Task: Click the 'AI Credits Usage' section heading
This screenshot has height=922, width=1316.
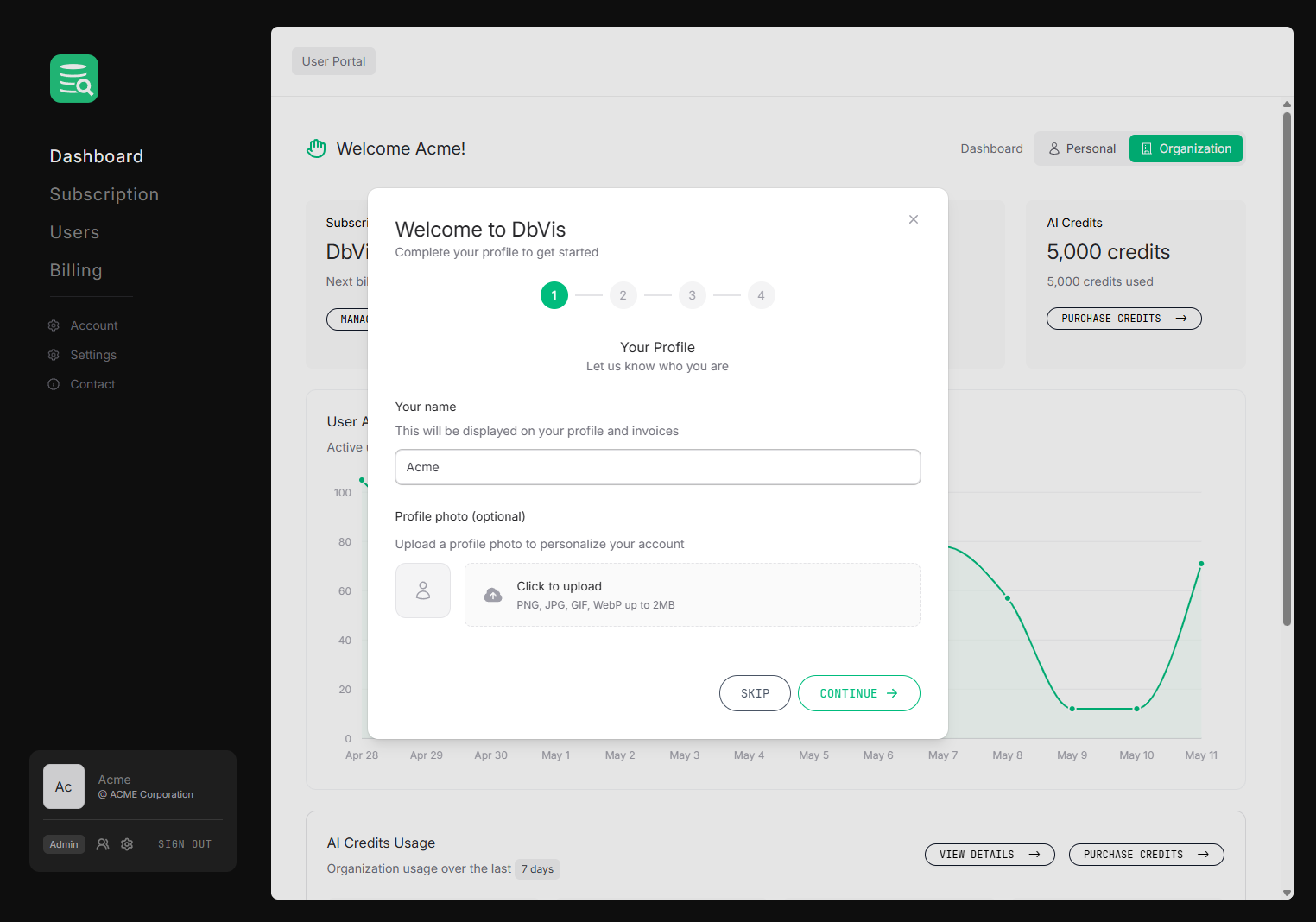Action: 381,843
